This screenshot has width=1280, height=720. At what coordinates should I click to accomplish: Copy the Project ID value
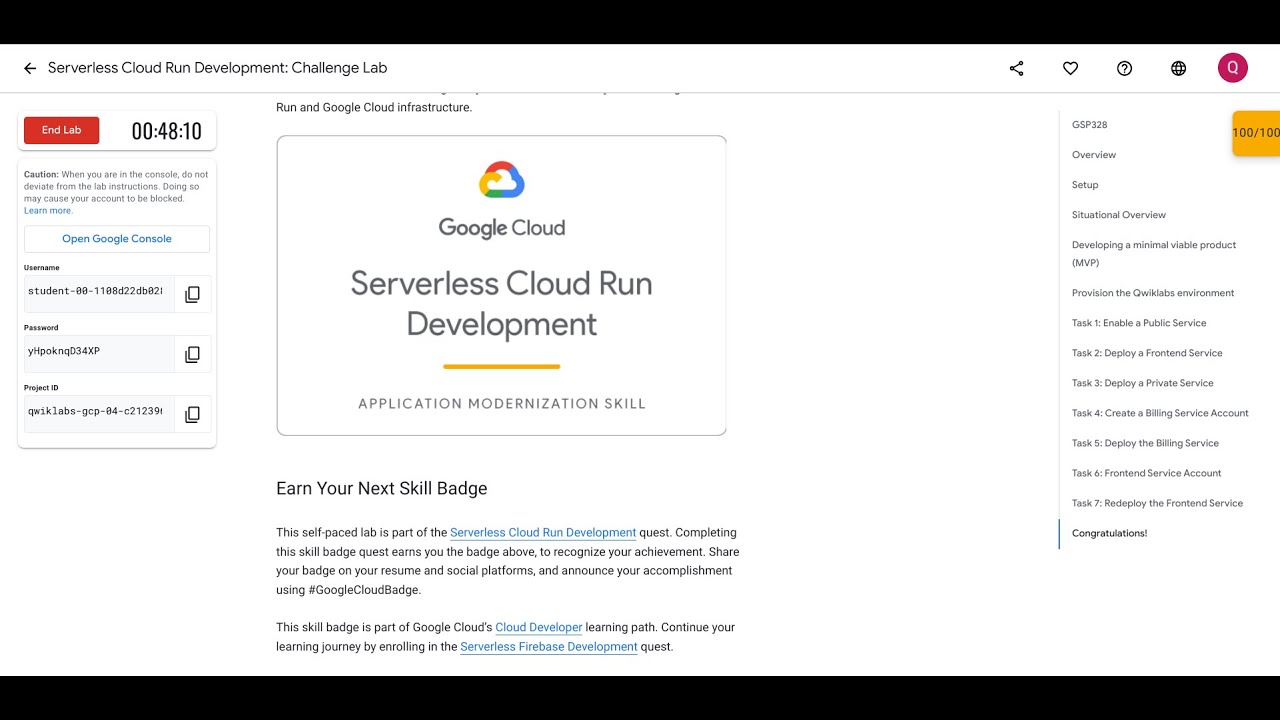pyautogui.click(x=192, y=414)
